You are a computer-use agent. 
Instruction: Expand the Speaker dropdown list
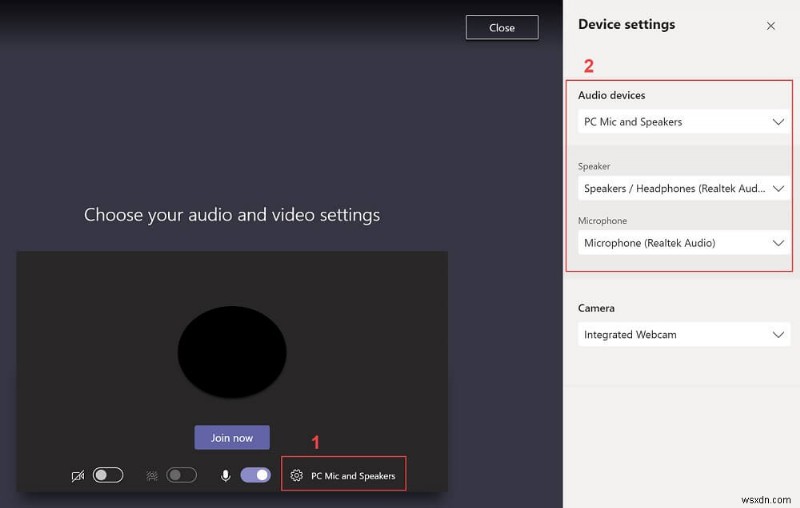click(684, 189)
